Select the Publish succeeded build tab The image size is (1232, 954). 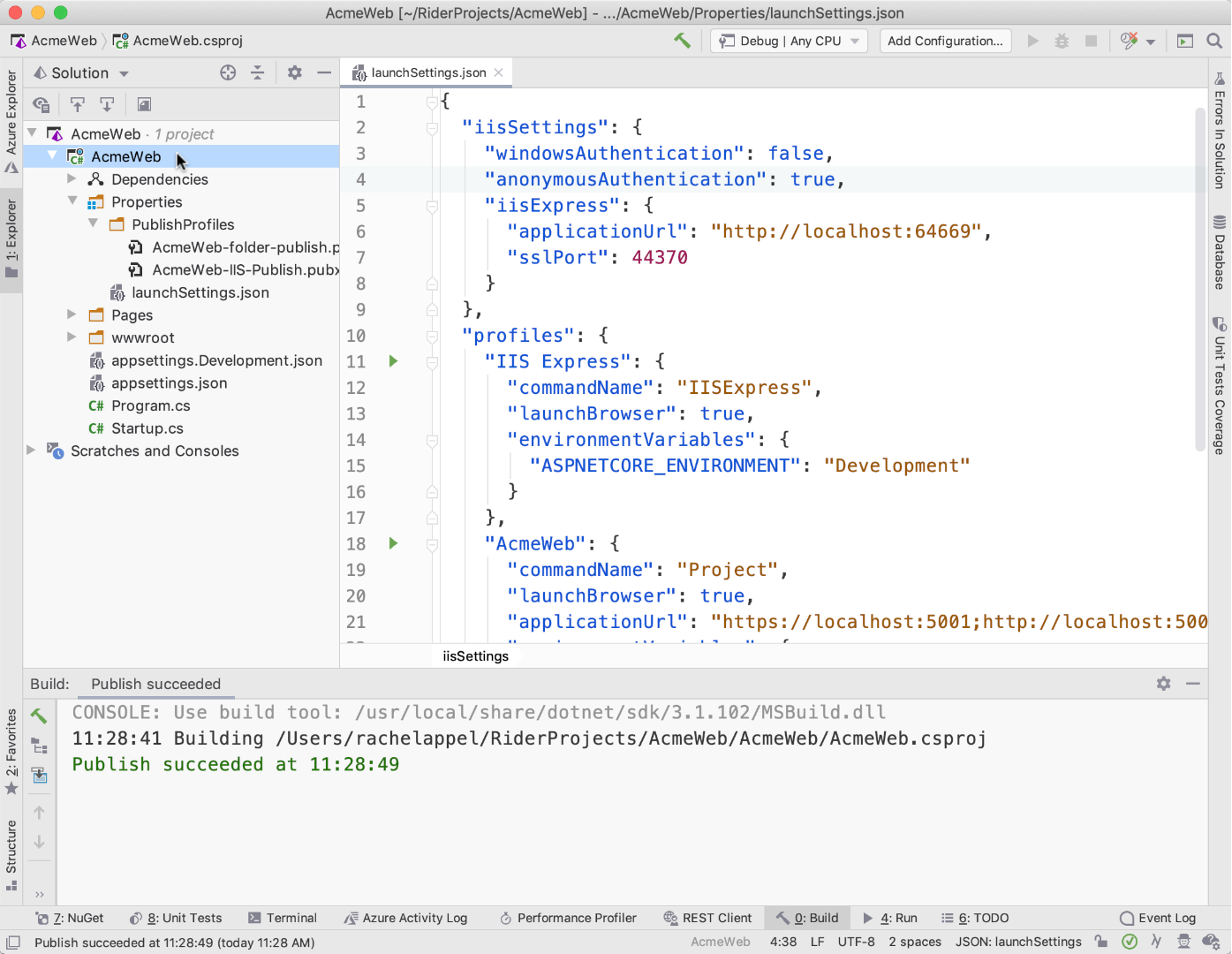(156, 684)
